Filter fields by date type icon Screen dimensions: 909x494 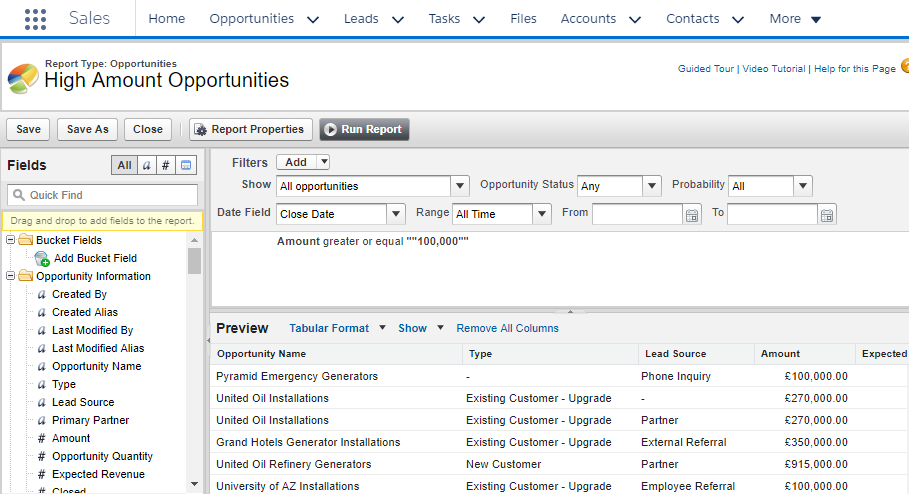pos(186,165)
